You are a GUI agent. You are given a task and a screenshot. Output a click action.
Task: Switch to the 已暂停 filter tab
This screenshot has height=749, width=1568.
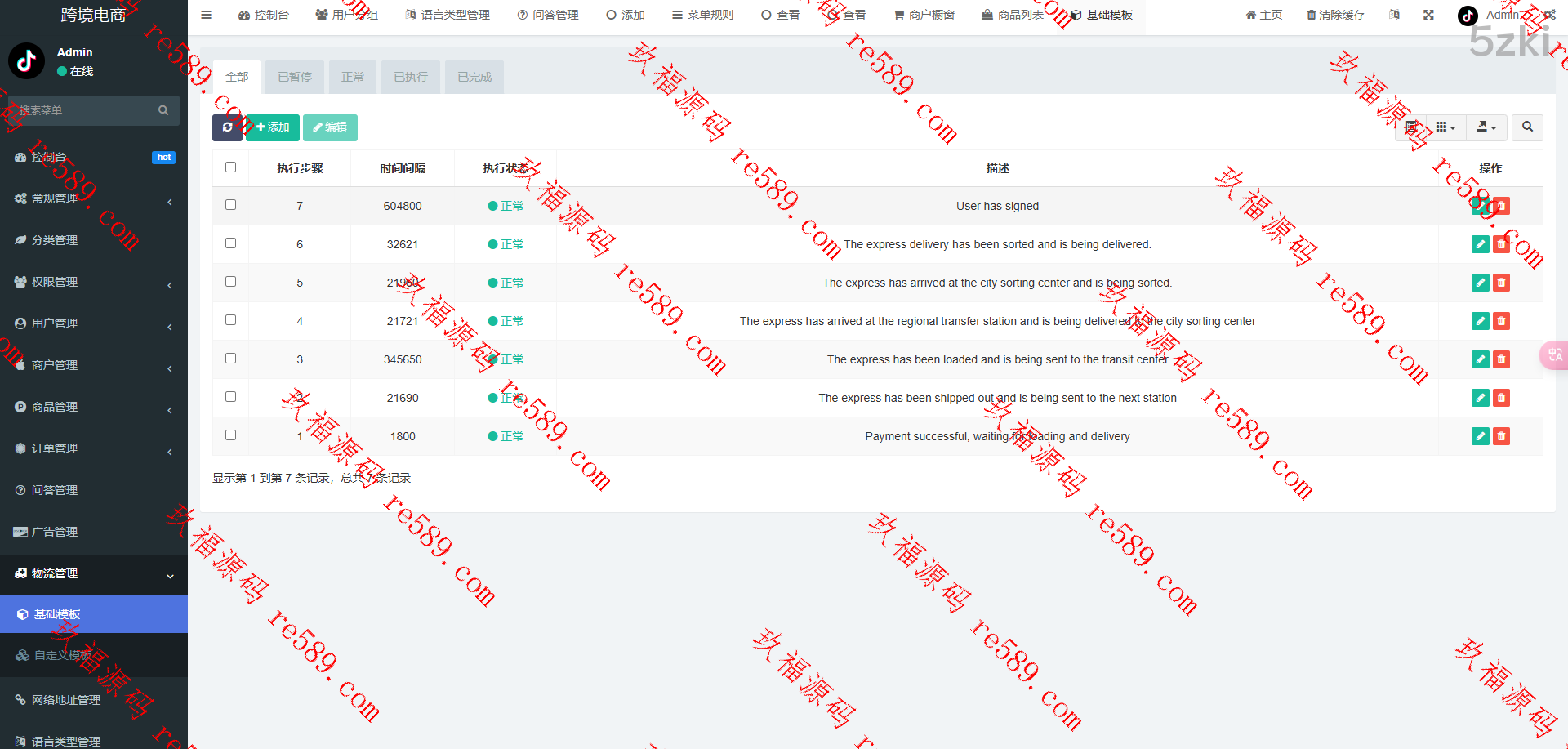click(x=295, y=77)
